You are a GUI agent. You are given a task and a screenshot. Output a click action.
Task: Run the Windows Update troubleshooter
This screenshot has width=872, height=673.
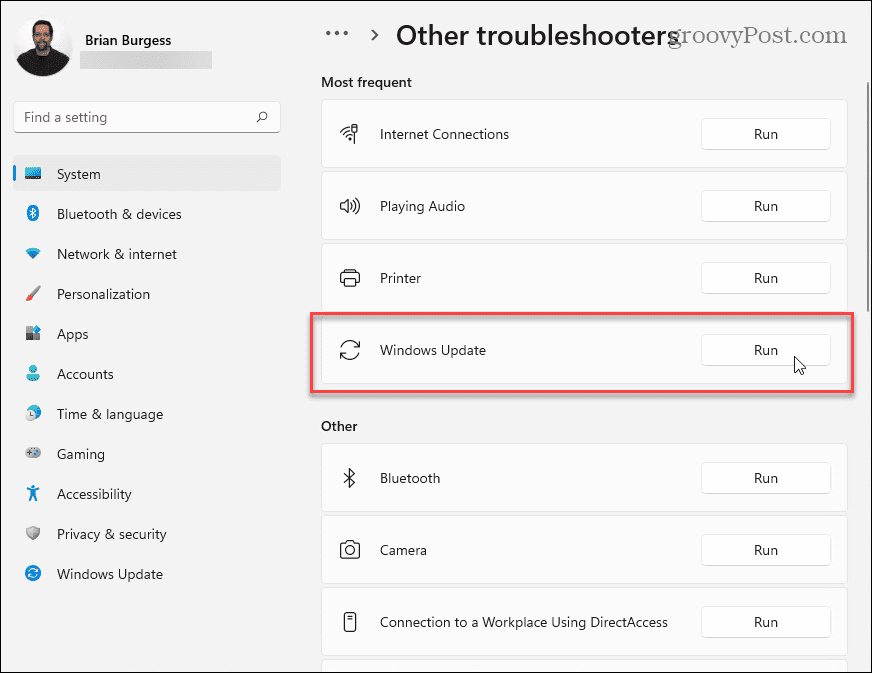click(x=765, y=350)
